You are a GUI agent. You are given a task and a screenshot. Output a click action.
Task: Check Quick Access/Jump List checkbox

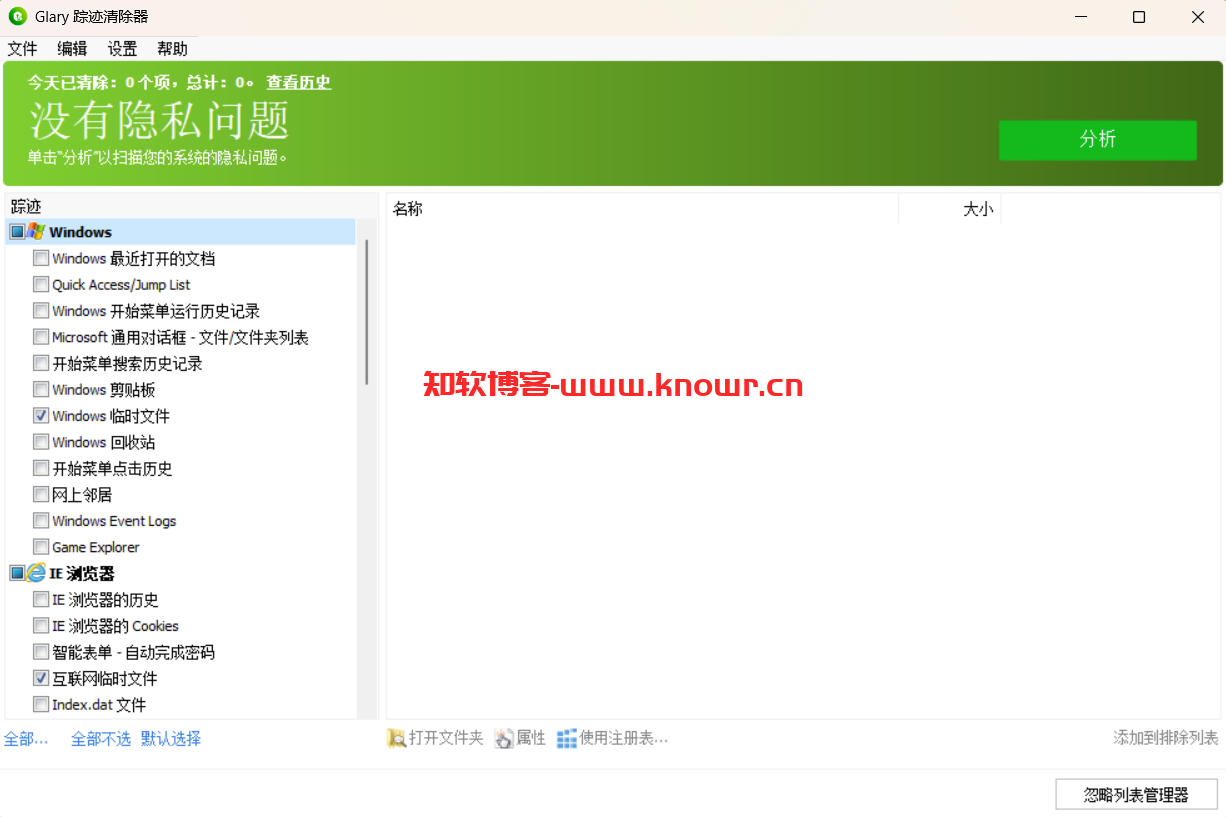click(41, 284)
